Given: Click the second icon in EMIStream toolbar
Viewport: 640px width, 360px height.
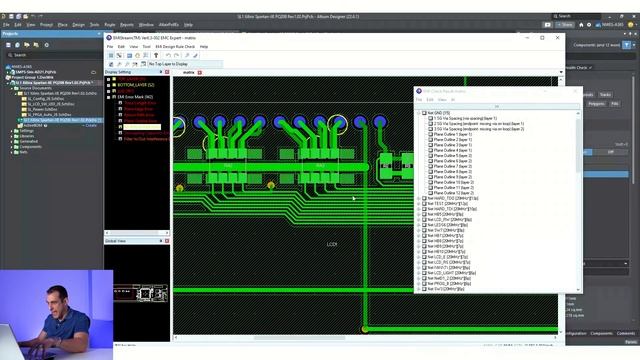Looking at the screenshot, I should 119,55.
